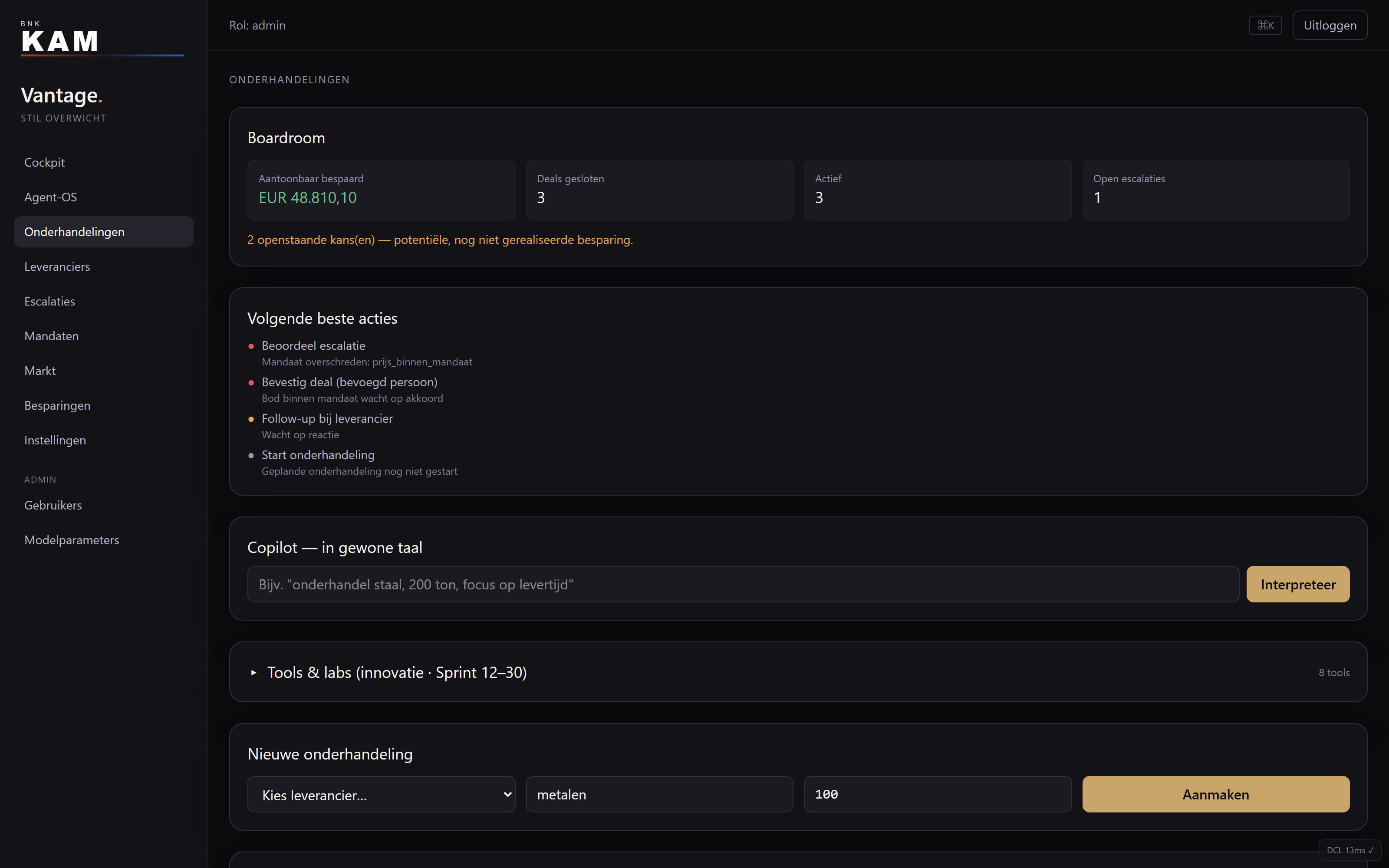Open the Kies leverancier dropdown
Image resolution: width=1389 pixels, height=868 pixels.
click(x=381, y=795)
